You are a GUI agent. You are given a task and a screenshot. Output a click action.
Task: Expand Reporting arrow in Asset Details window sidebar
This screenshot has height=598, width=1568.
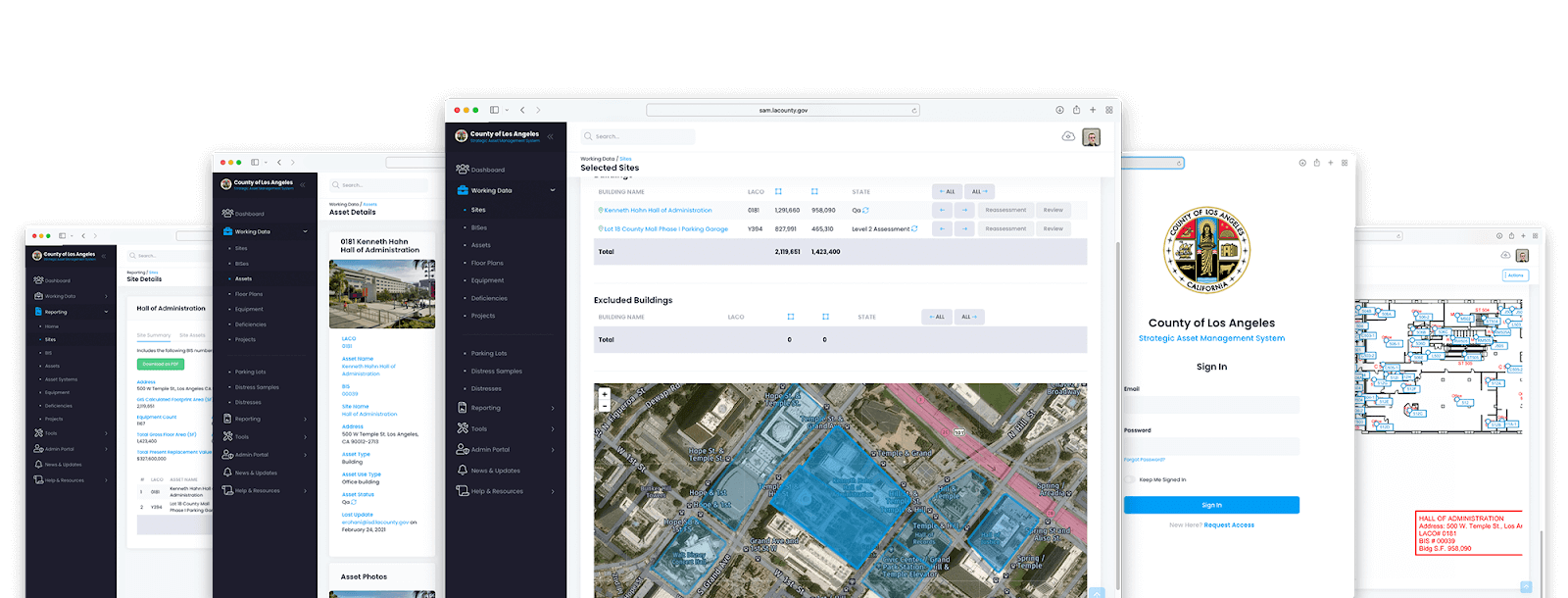coord(305,419)
